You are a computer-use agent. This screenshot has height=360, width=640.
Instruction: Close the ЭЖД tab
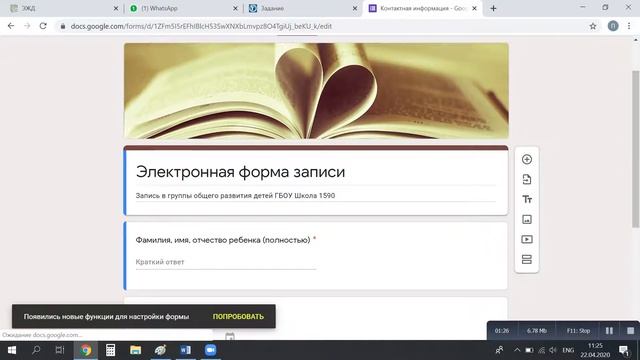point(116,8)
